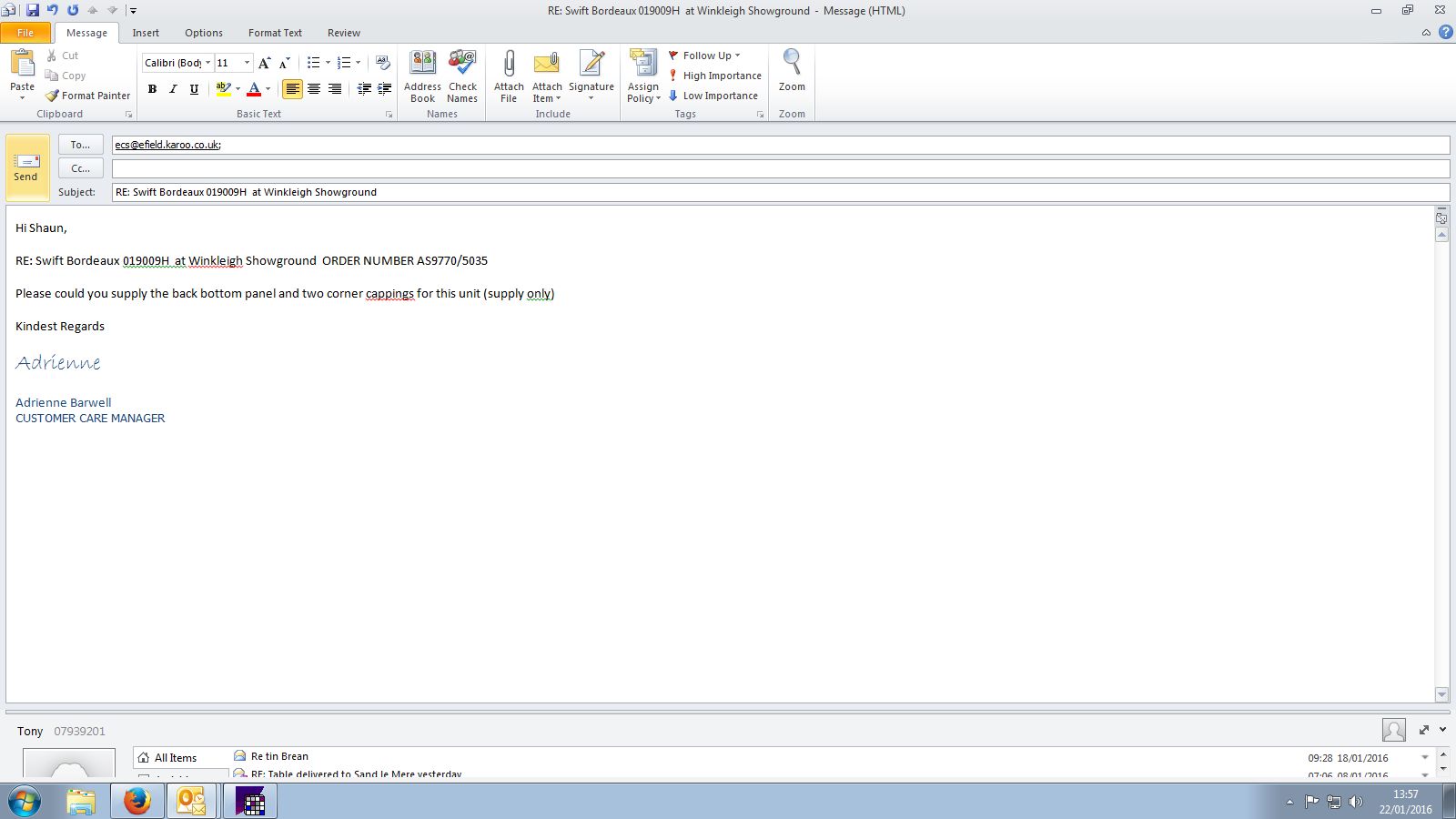Click into the Cc recipients field
Image resolution: width=1456 pixels, height=819 pixels.
[781, 168]
